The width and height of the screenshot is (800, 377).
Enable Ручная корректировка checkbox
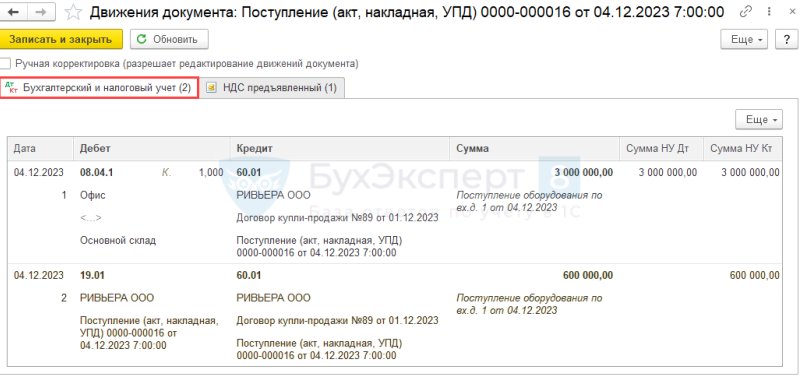6,64
